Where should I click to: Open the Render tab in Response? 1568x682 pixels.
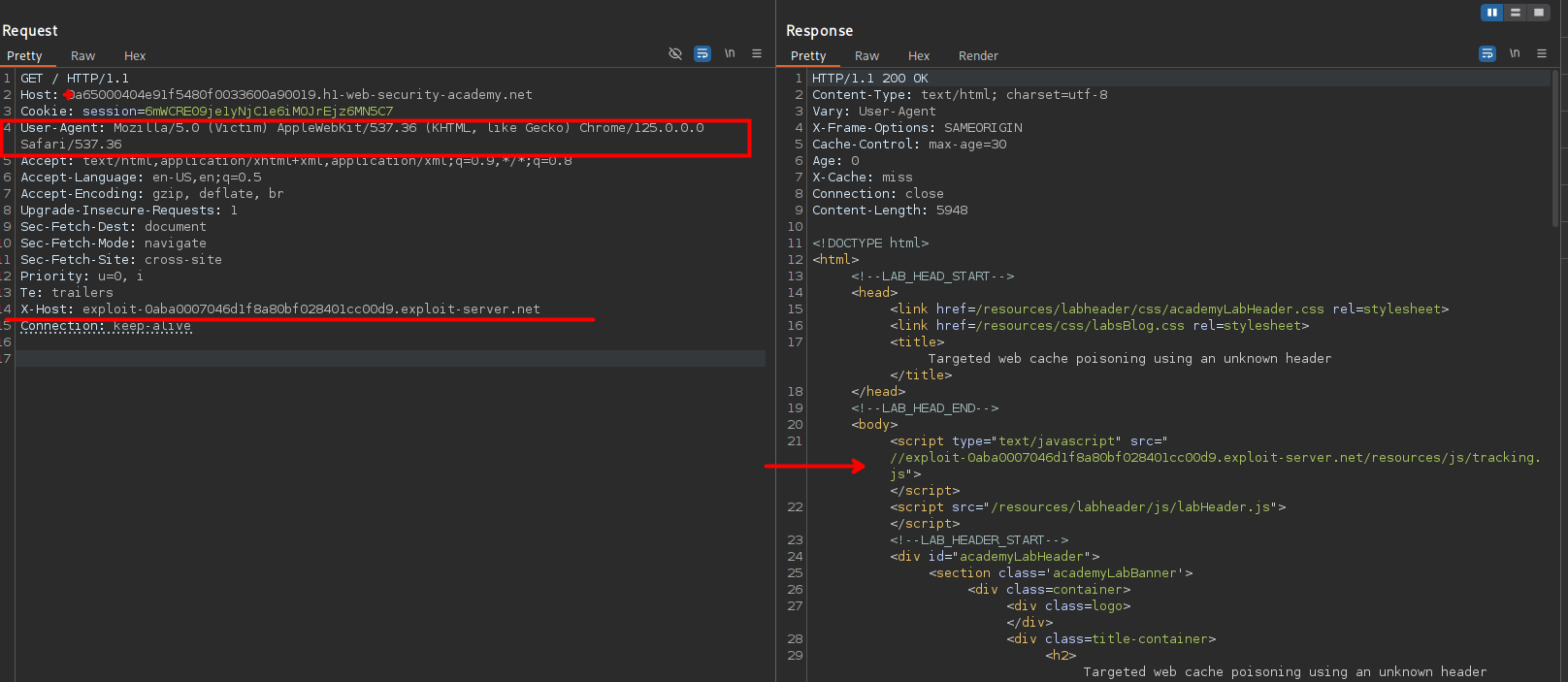978,56
